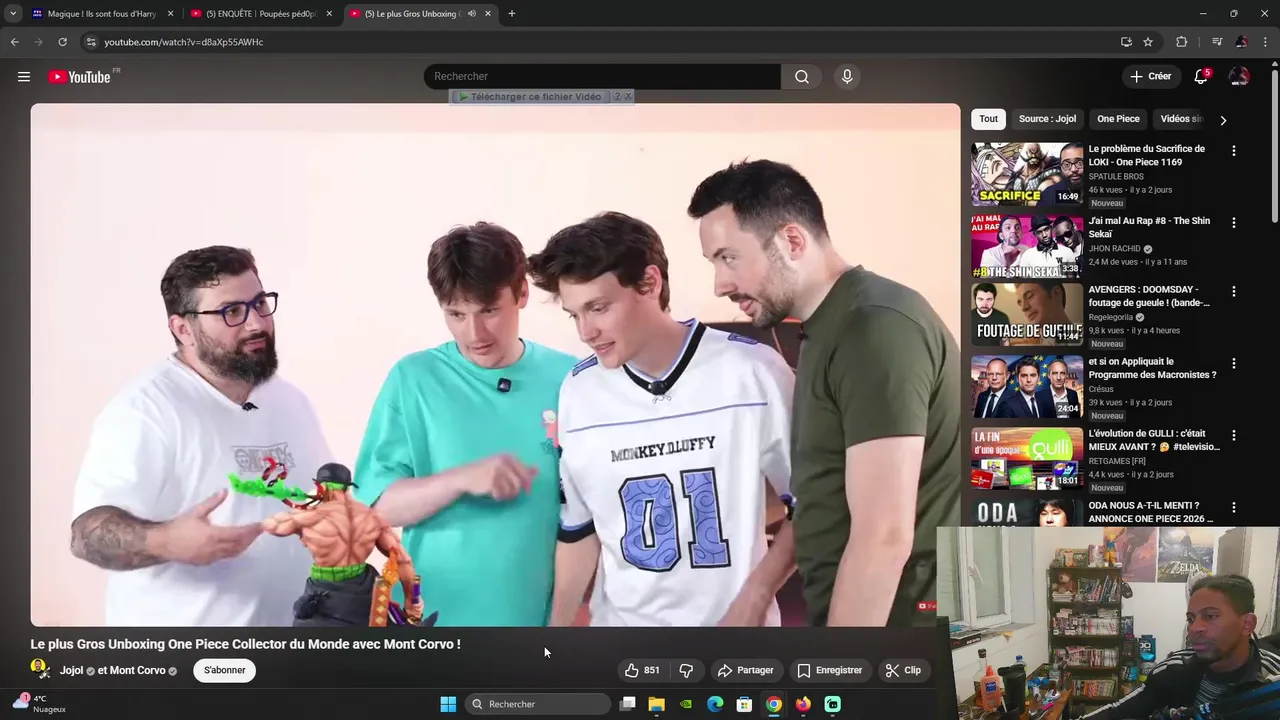Open 'J'ai mal Au Rap #8' video title

[x=1149, y=227]
